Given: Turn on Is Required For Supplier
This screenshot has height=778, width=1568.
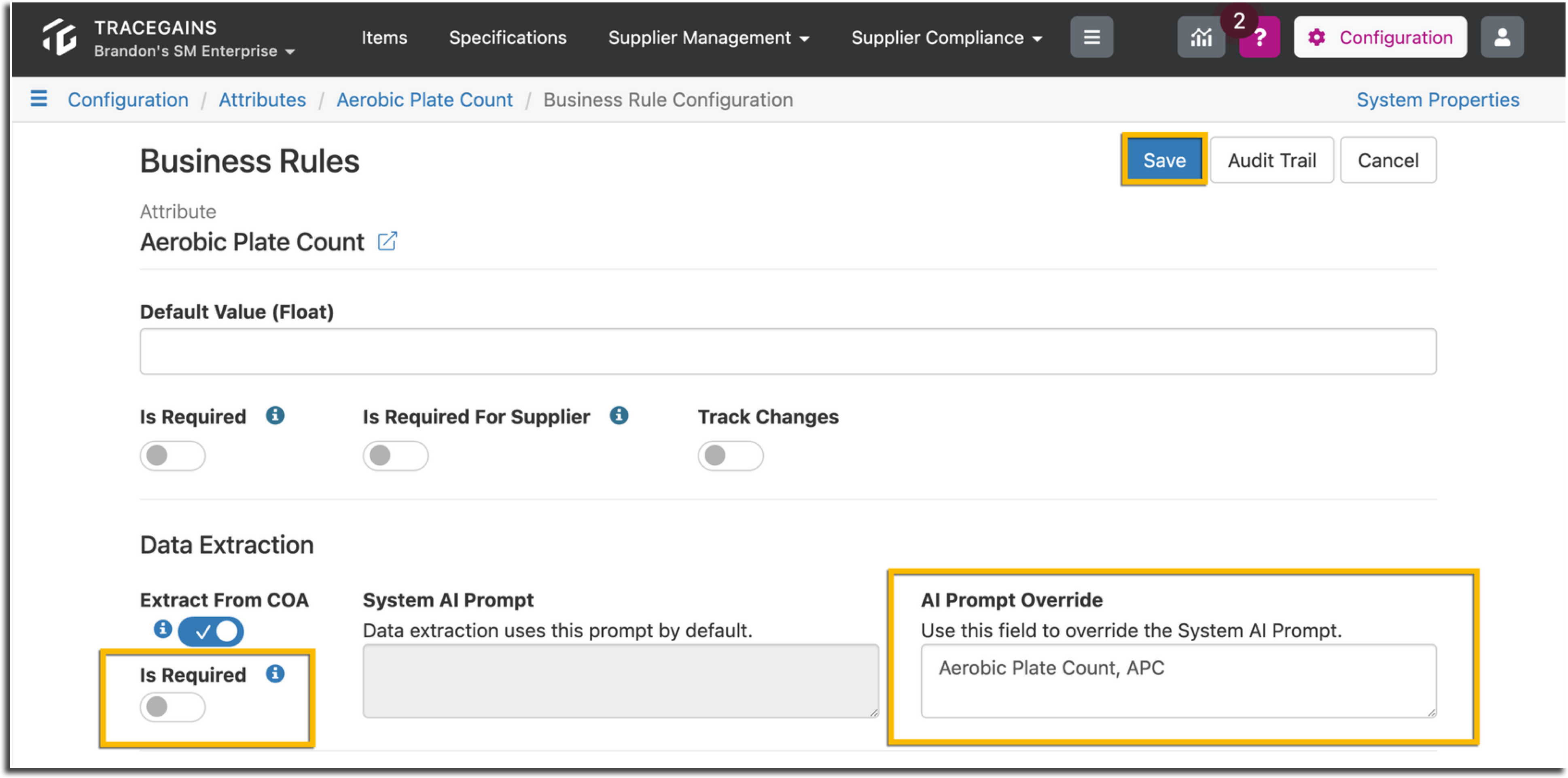Looking at the screenshot, I should (396, 455).
